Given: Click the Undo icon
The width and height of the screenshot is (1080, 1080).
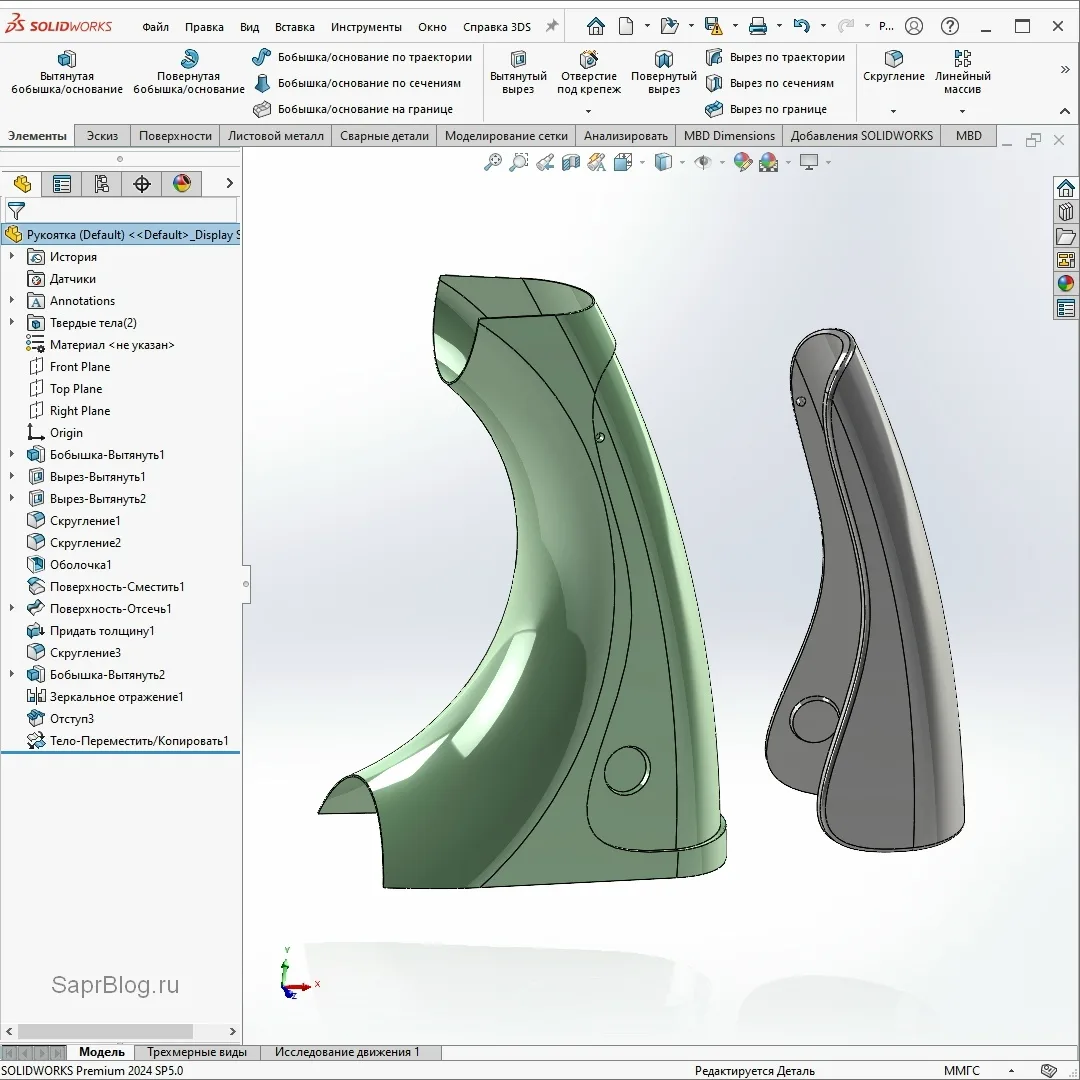Looking at the screenshot, I should point(802,26).
